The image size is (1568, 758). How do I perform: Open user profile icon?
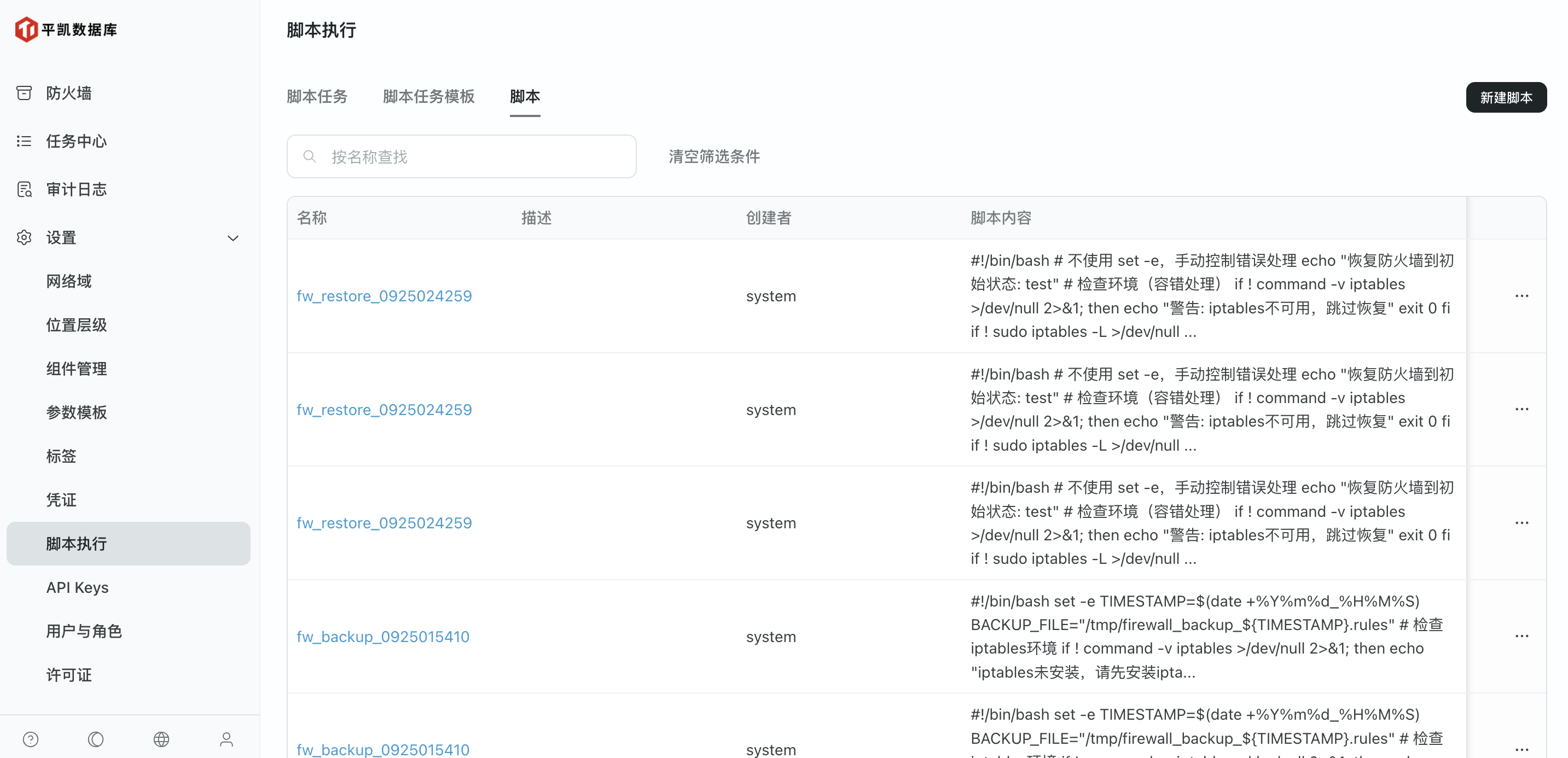coord(227,738)
